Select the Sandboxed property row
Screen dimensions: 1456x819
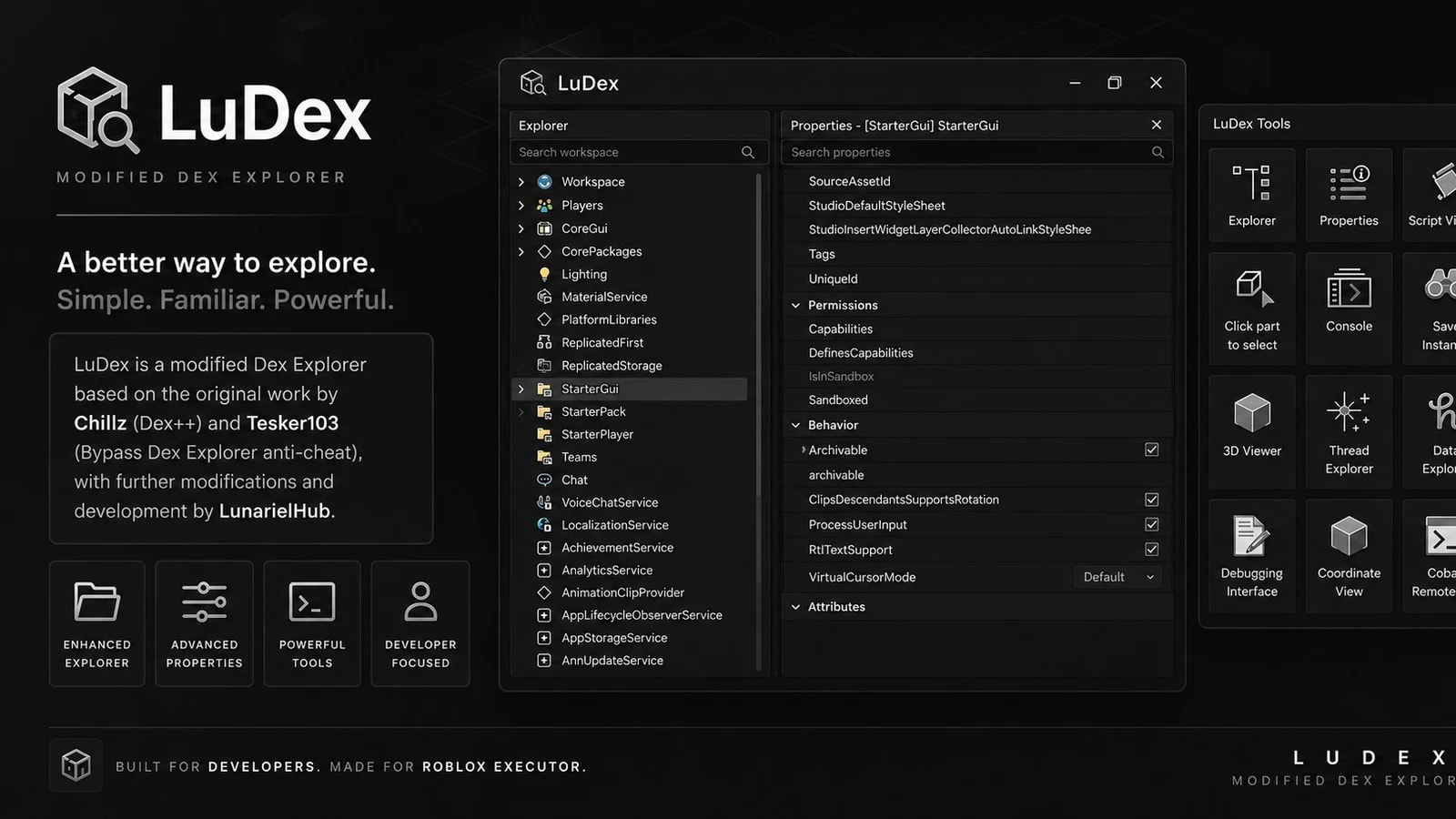coord(977,399)
